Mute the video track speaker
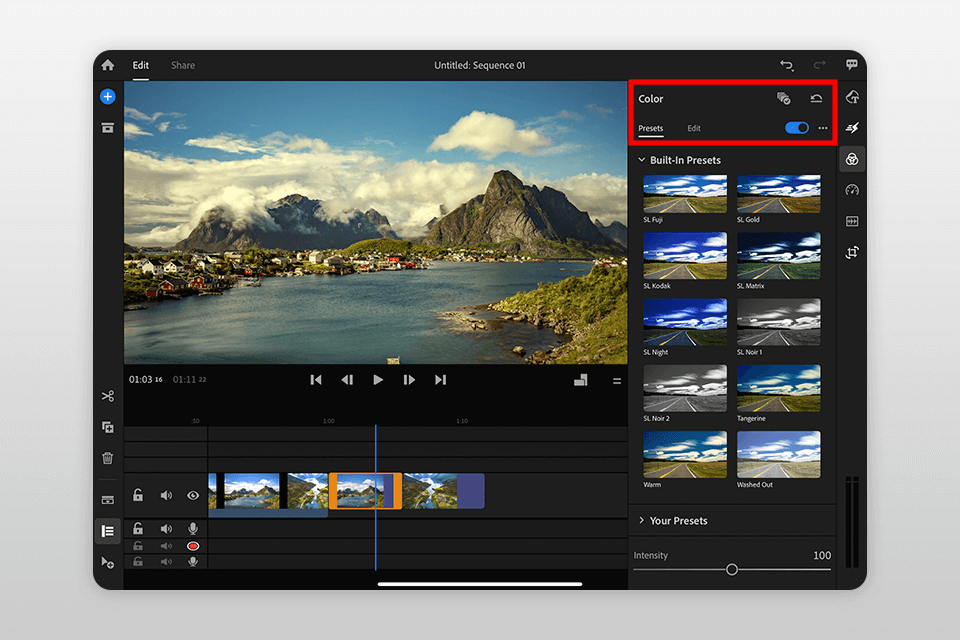Screen dimensions: 960x640 pos(166,495)
